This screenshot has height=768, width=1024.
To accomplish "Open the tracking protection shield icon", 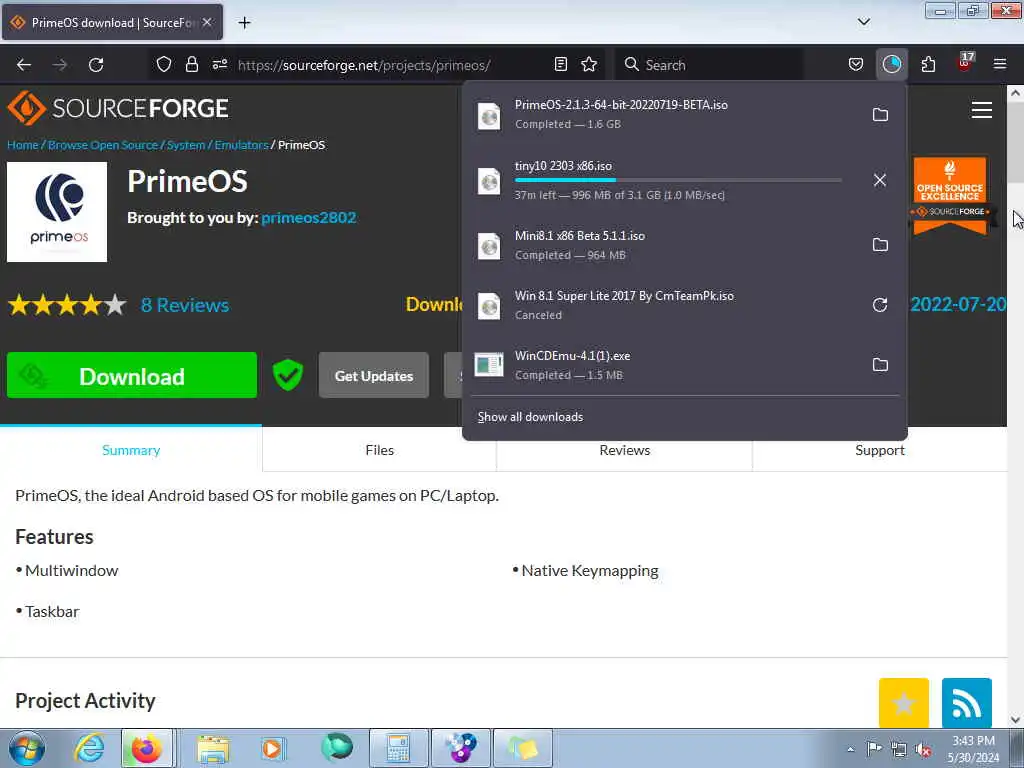I will [164, 64].
